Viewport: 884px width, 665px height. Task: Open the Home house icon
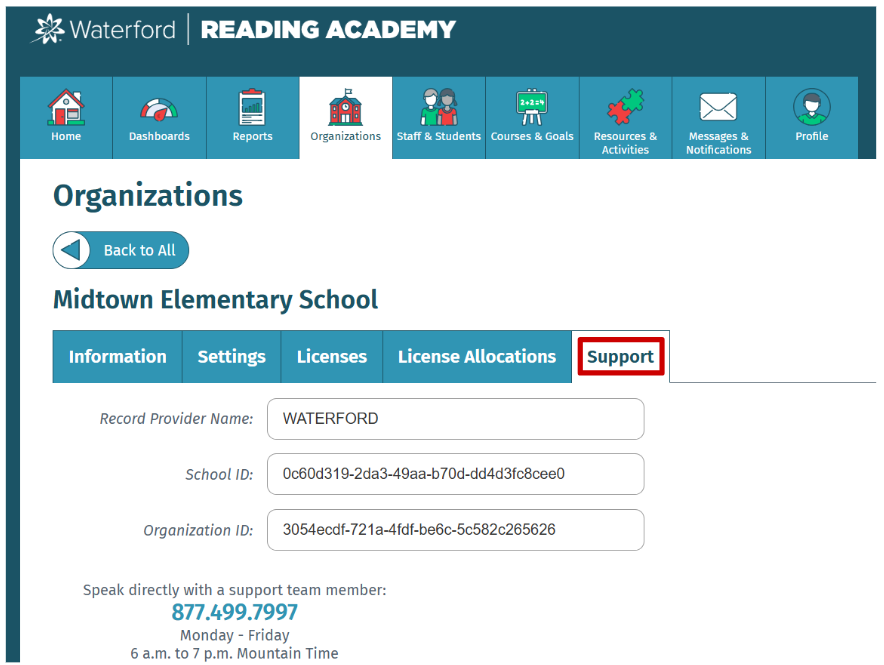(66, 107)
